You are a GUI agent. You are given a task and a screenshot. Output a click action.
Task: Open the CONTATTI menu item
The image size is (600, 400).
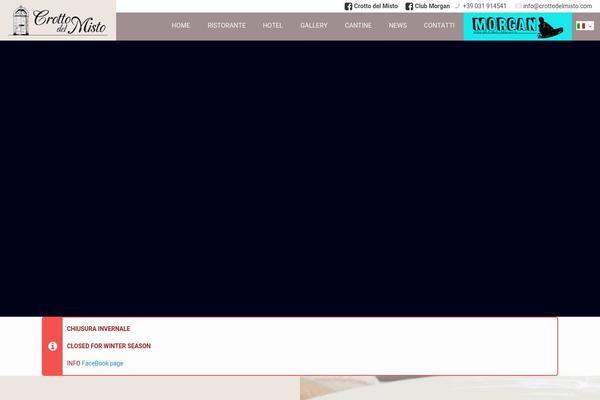click(x=439, y=26)
